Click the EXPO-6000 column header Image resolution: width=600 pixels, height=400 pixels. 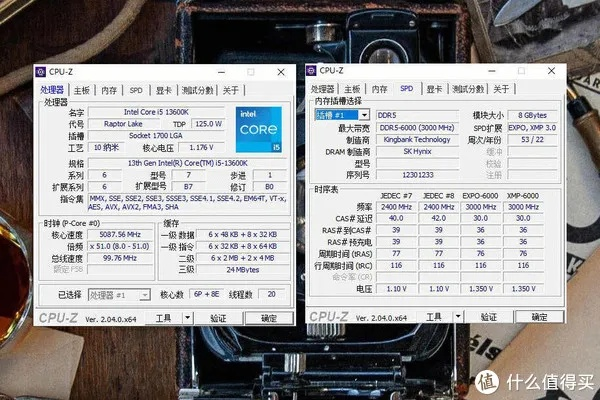[x=480, y=196]
